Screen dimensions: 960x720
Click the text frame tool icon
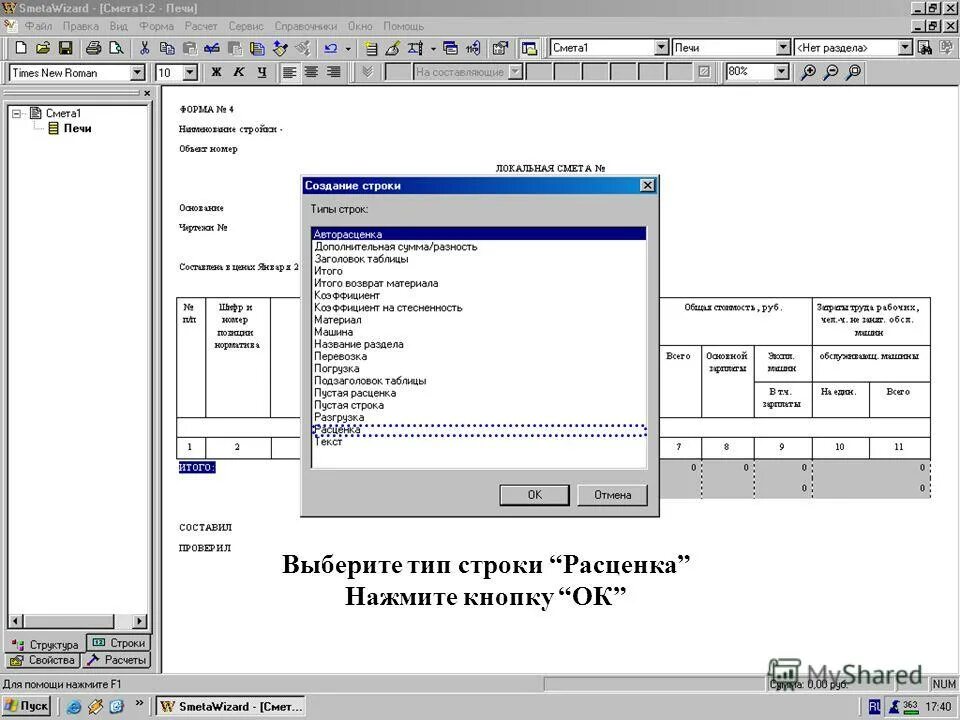point(416,48)
